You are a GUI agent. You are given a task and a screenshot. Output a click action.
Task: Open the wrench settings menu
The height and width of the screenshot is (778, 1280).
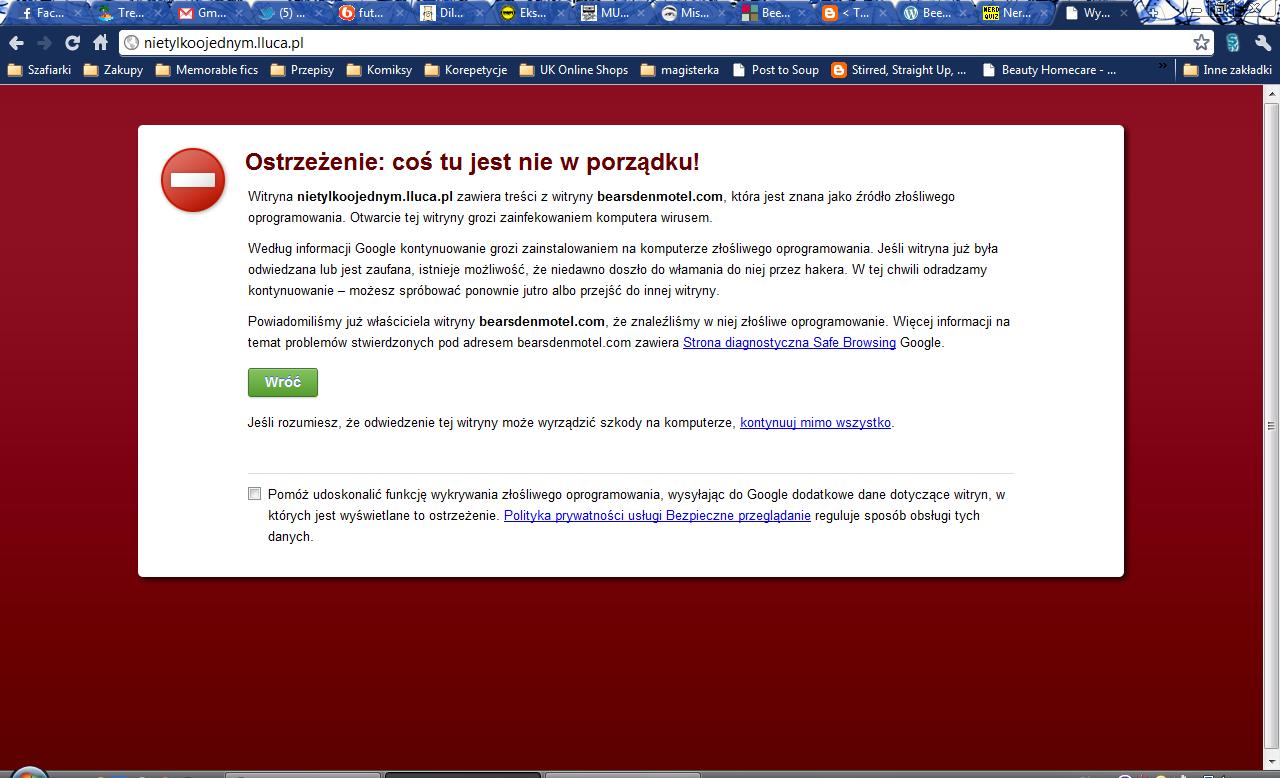(x=1262, y=43)
